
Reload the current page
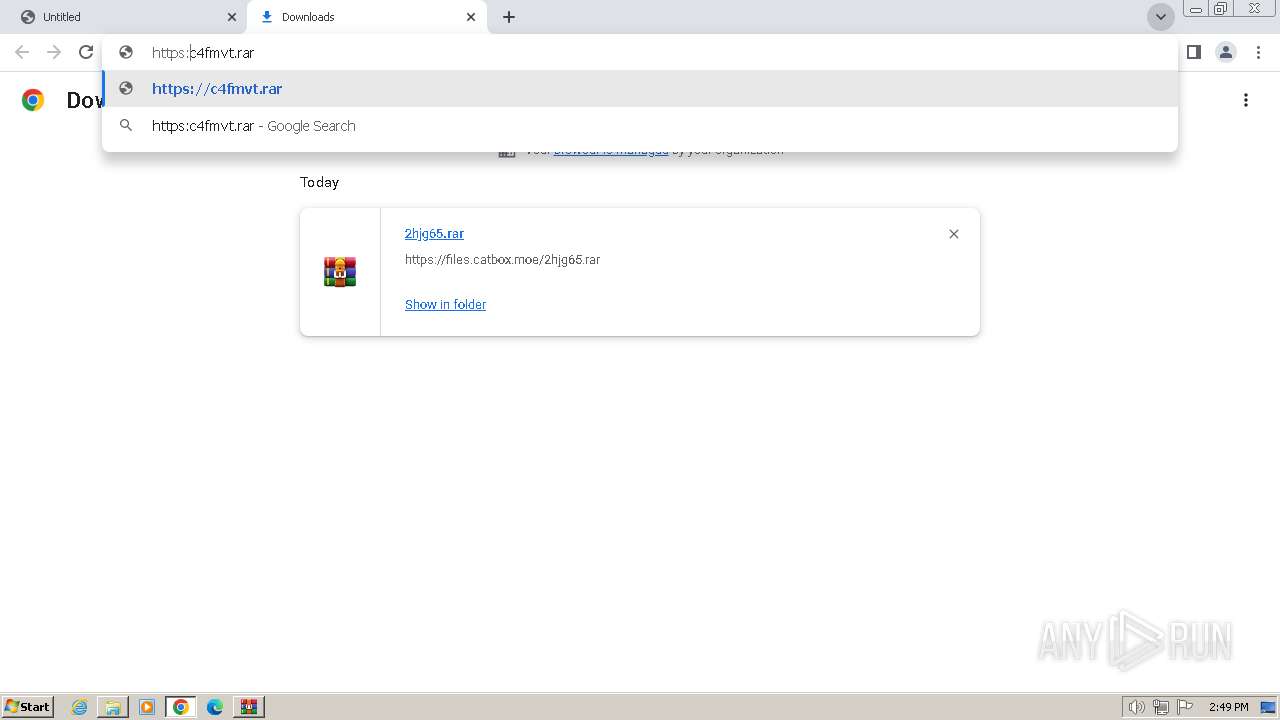(86, 52)
